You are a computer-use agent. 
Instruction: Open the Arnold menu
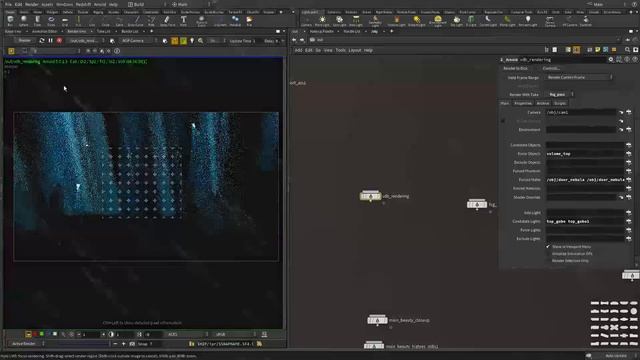[100, 4]
